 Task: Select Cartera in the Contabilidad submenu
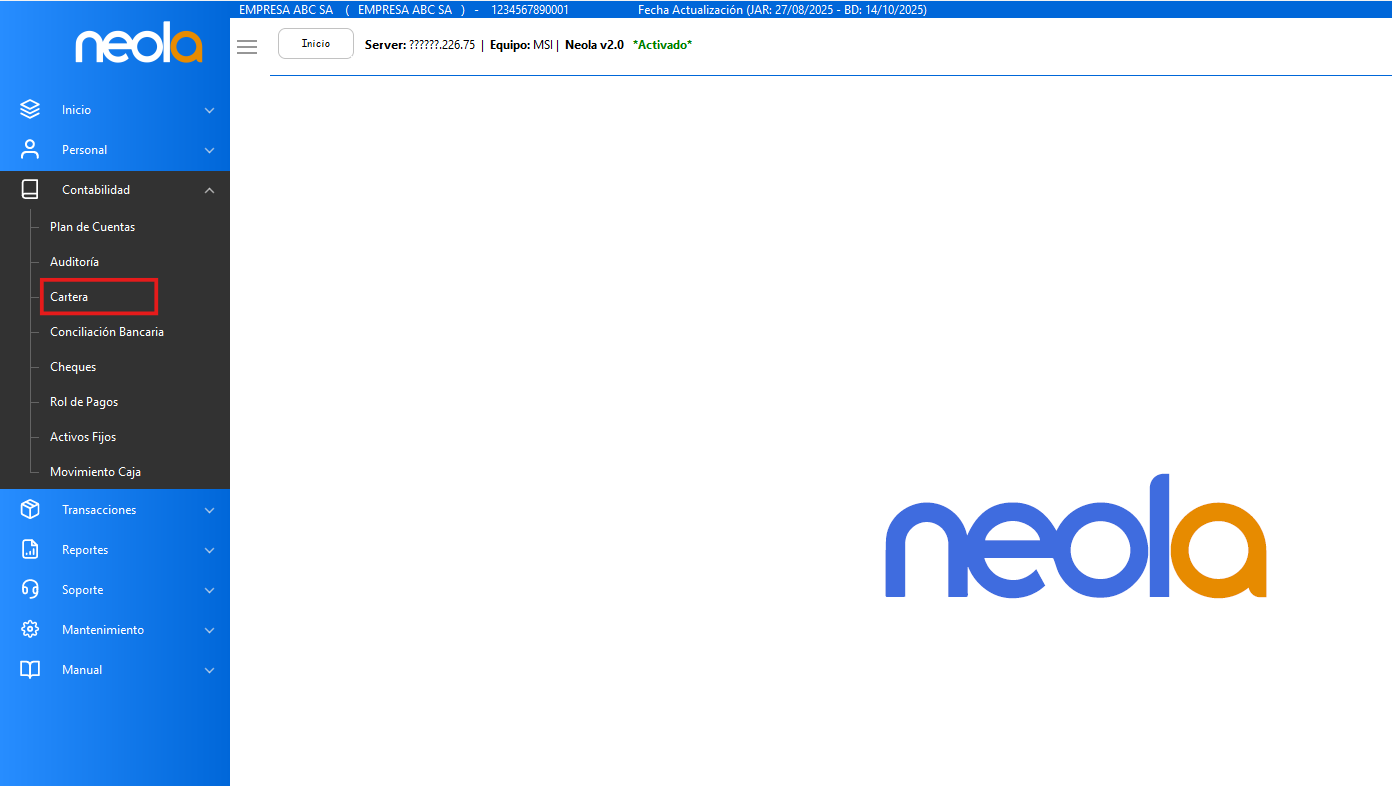[69, 297]
